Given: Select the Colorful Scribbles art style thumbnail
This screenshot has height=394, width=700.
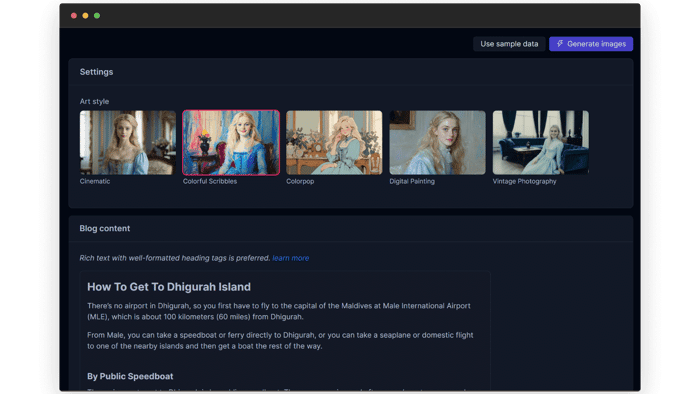Looking at the screenshot, I should pos(231,142).
